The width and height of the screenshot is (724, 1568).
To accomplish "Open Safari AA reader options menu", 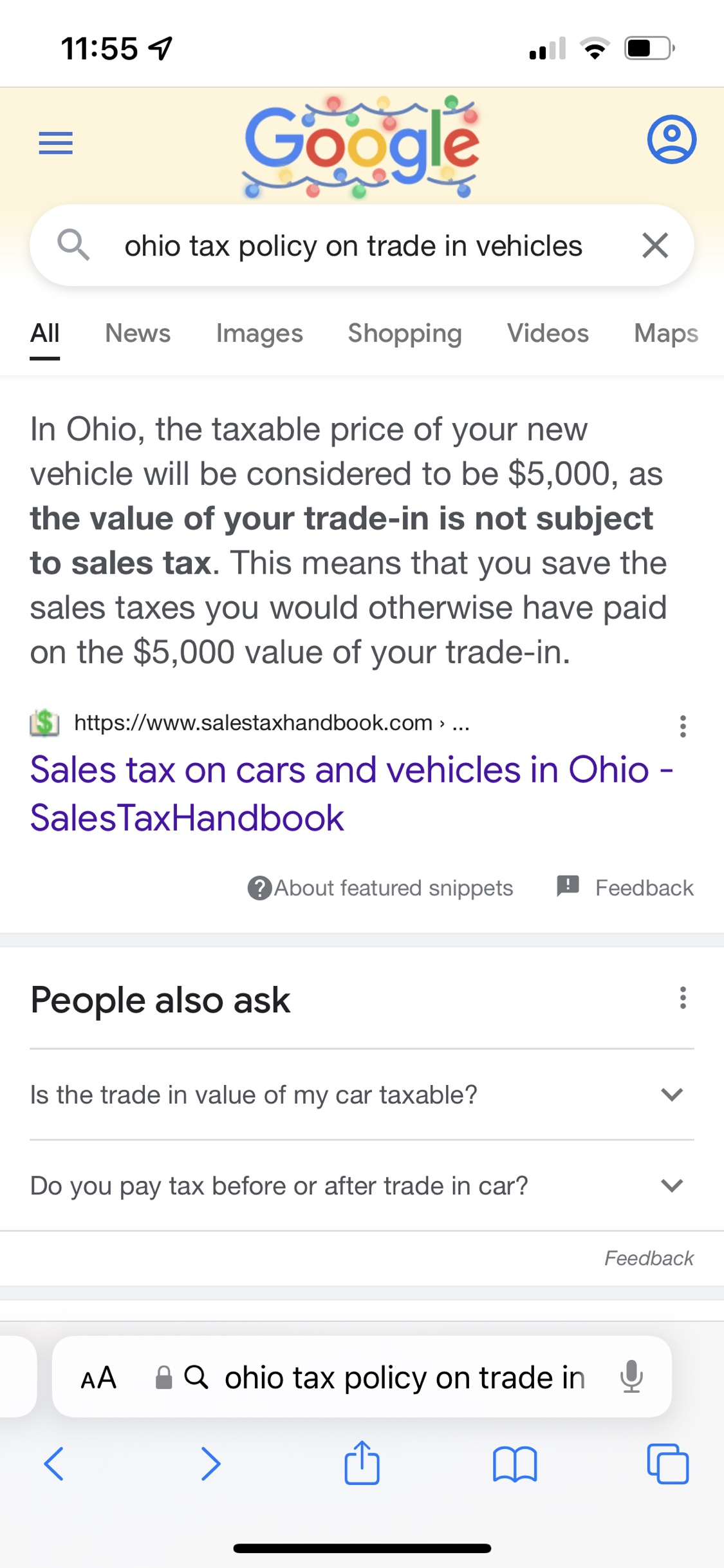I will (x=98, y=1378).
